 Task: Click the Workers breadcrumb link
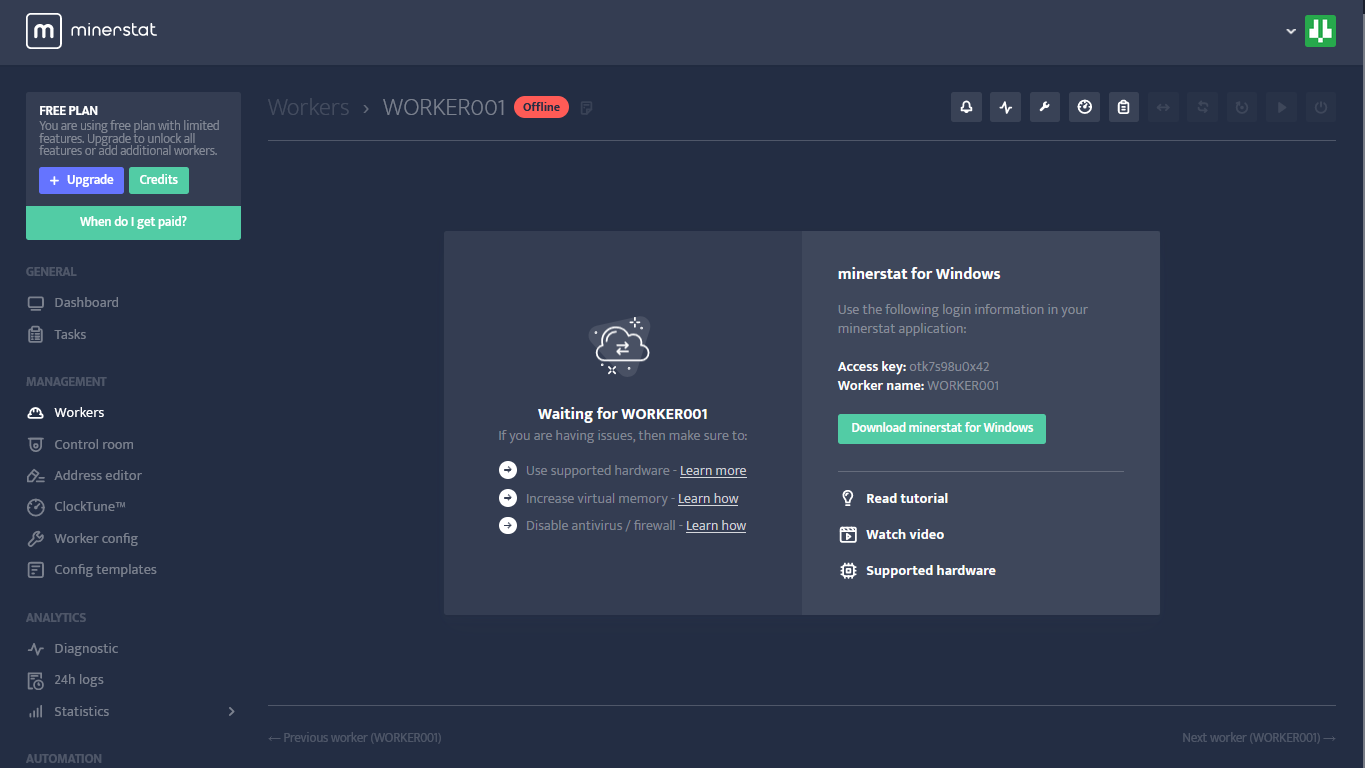point(309,107)
